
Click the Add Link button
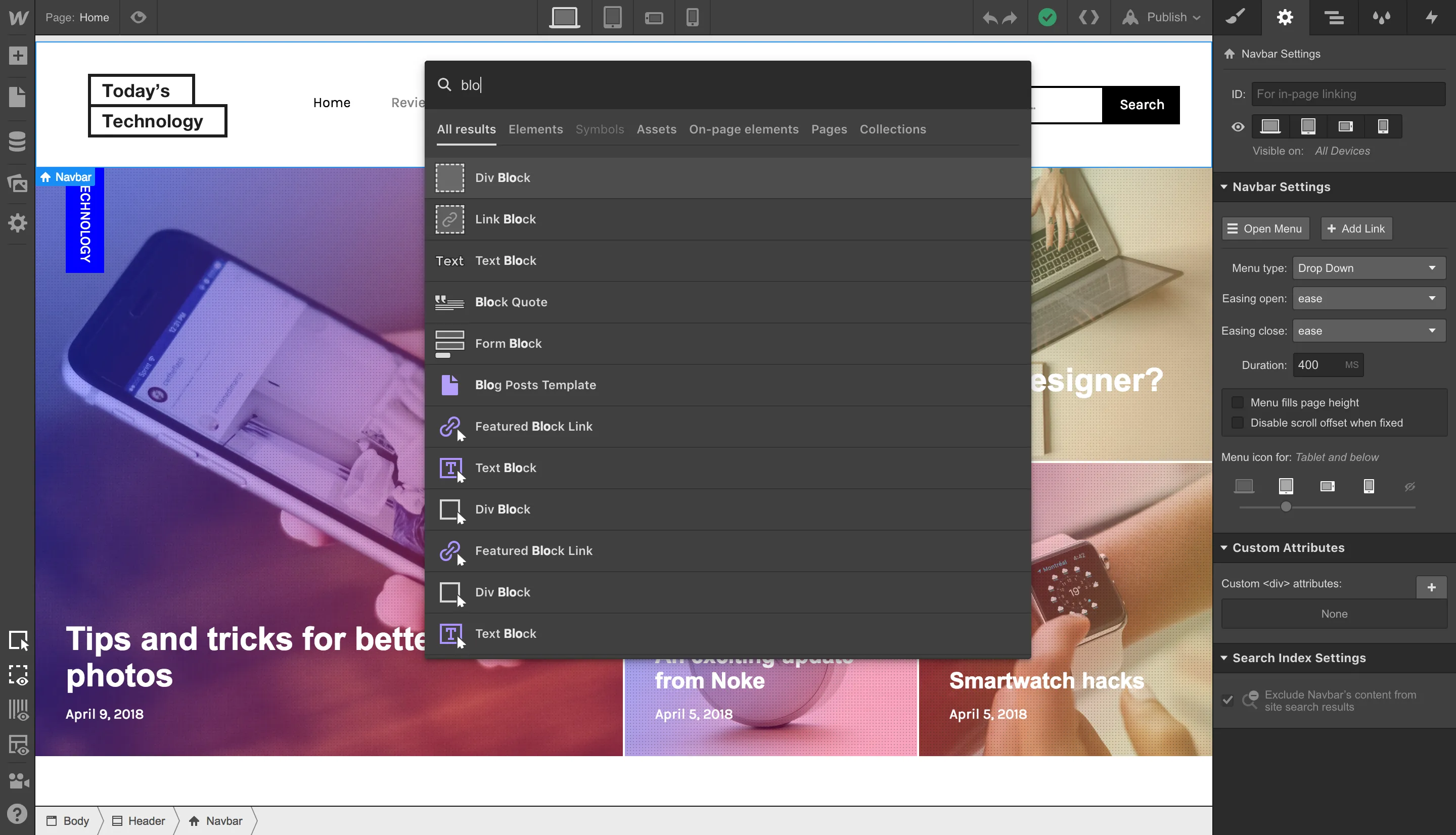(x=1356, y=228)
